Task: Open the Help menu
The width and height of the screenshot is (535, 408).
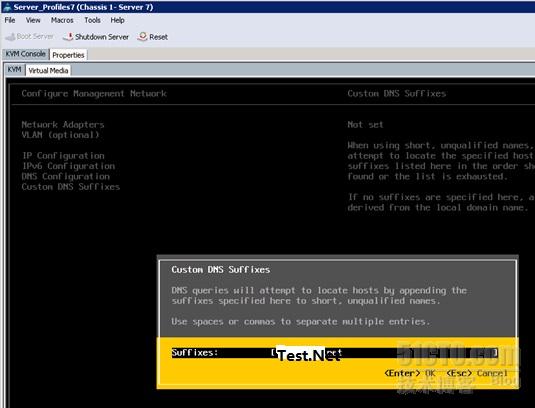Action: point(117,20)
